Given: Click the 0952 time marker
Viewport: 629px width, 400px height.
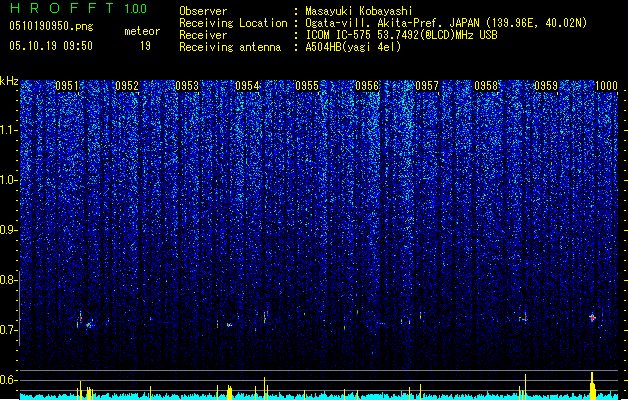Looking at the screenshot, I should tap(127, 86).
